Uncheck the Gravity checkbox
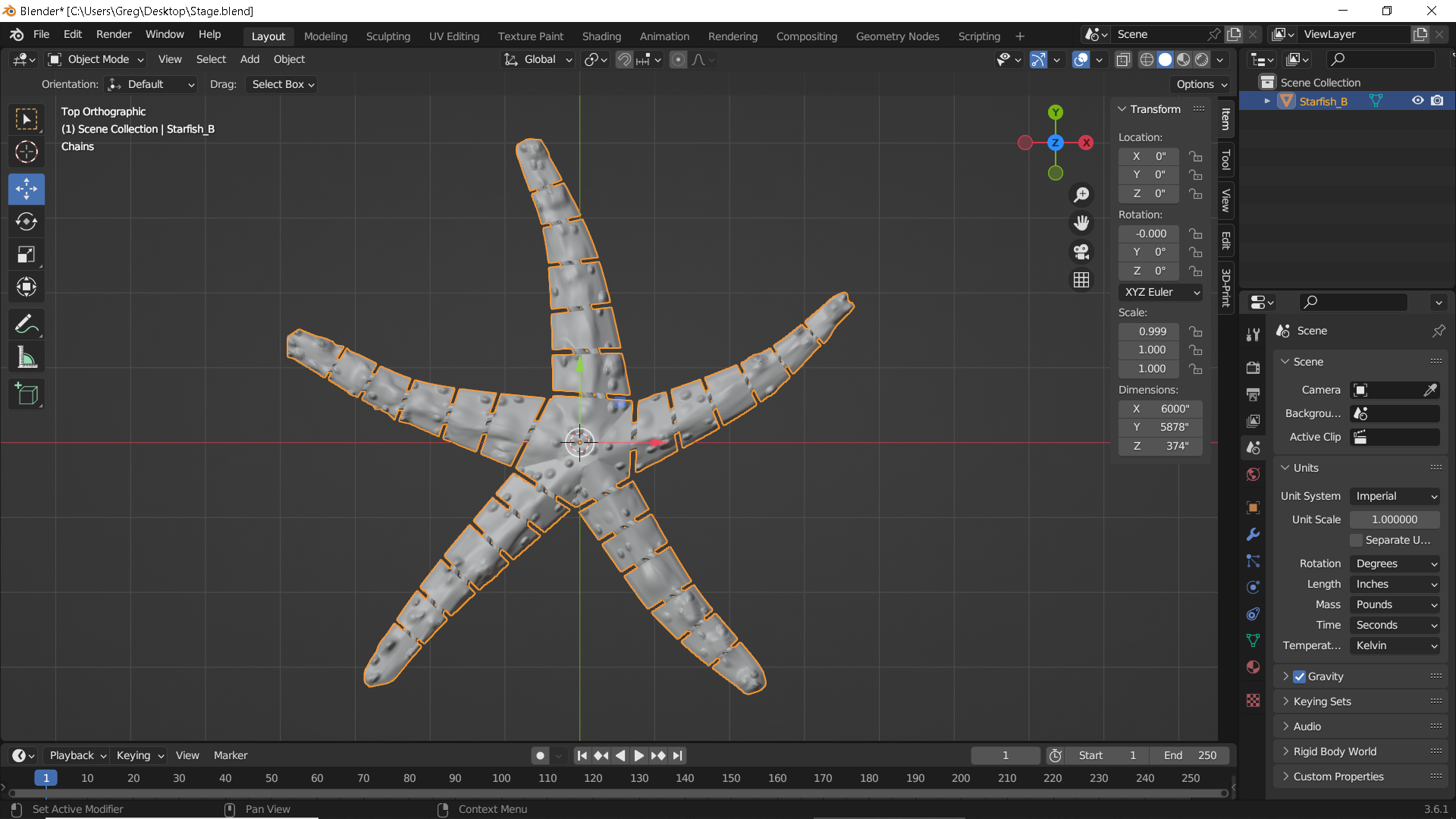The image size is (1456, 819). pyautogui.click(x=1300, y=676)
